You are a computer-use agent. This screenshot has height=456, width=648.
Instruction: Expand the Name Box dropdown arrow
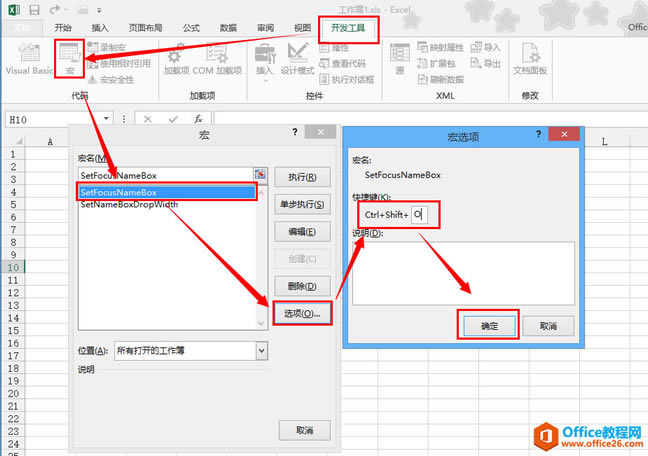(106, 119)
